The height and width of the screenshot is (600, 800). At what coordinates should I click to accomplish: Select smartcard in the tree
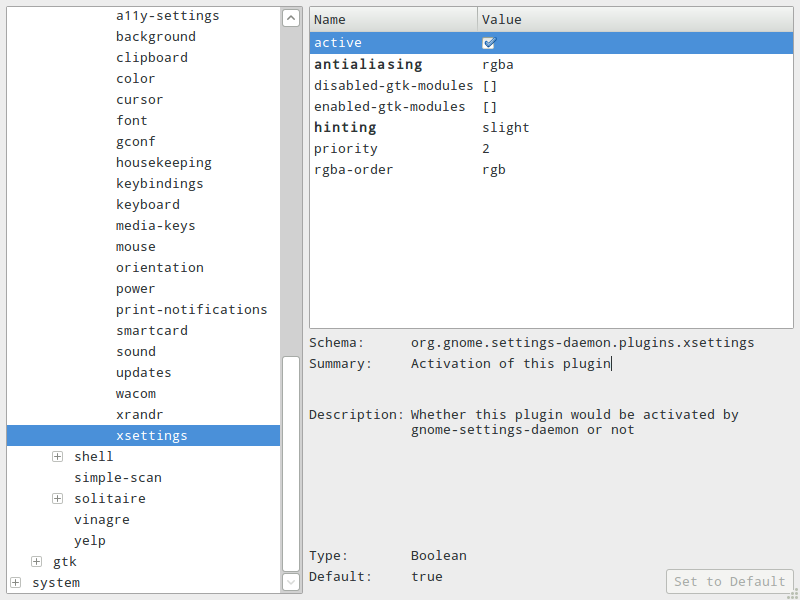(152, 331)
